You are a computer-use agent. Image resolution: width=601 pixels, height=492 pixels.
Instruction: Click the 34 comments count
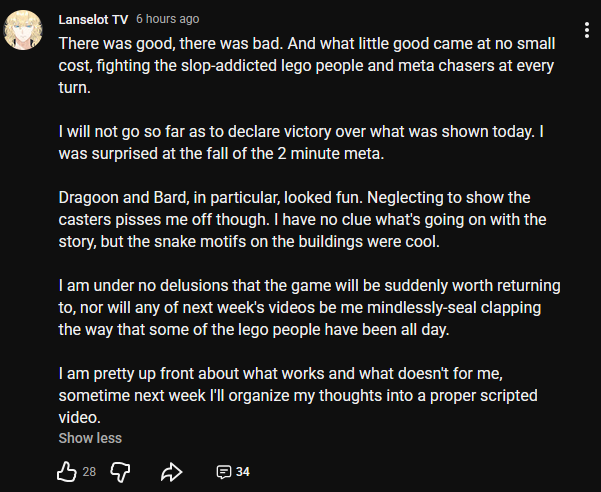tap(243, 472)
